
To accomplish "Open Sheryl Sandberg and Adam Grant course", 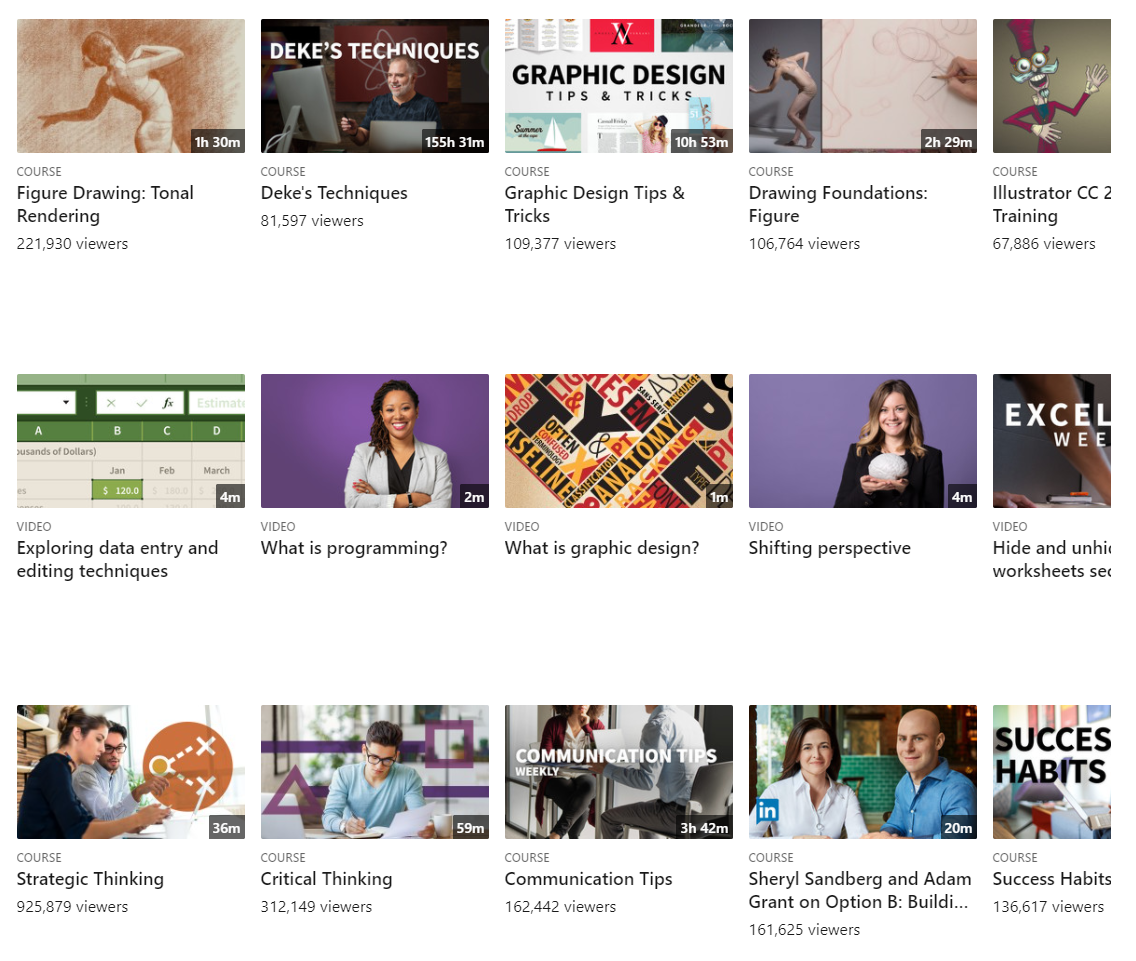I will tap(860, 890).
